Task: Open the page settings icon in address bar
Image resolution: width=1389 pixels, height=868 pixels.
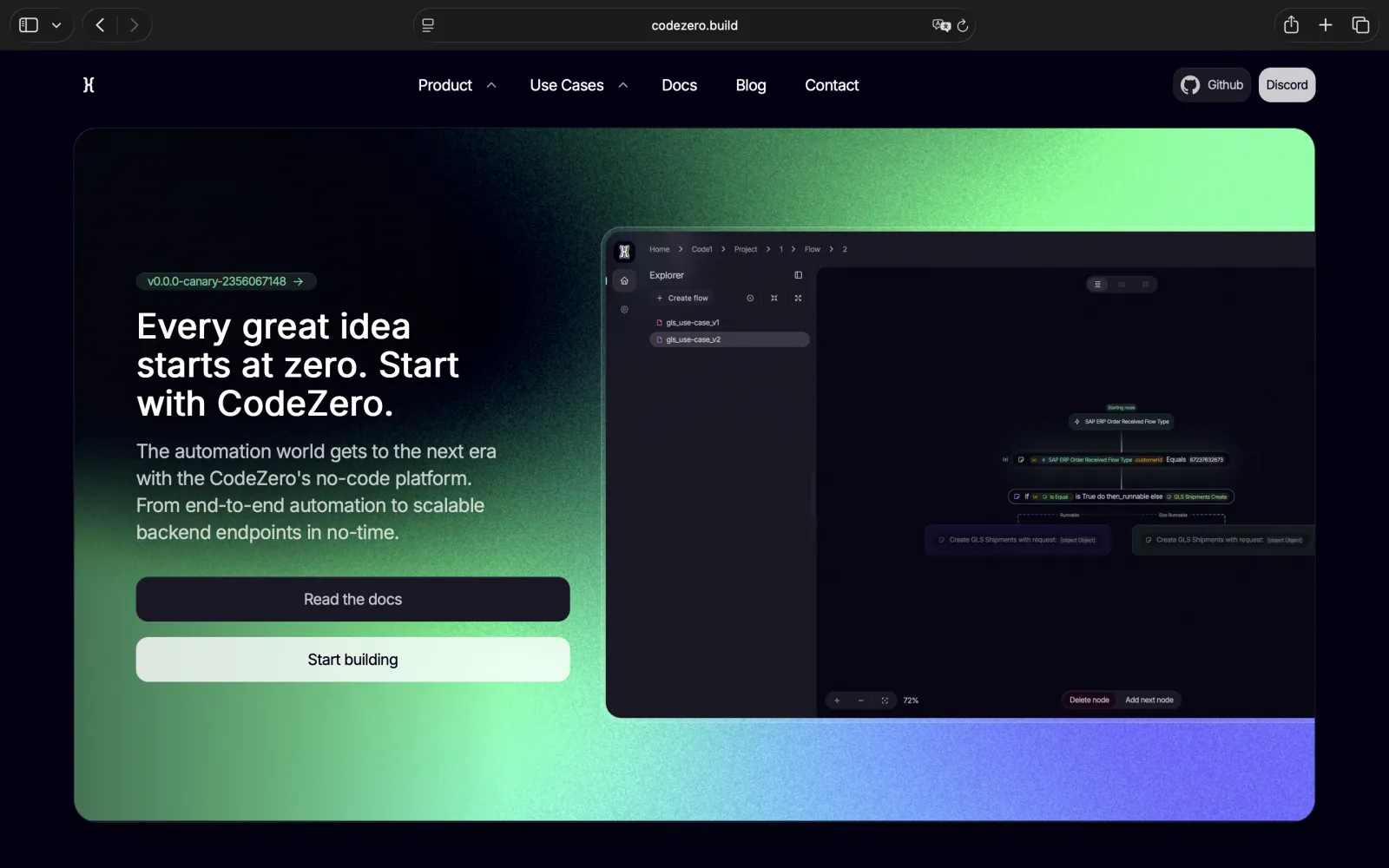Action: point(428,25)
